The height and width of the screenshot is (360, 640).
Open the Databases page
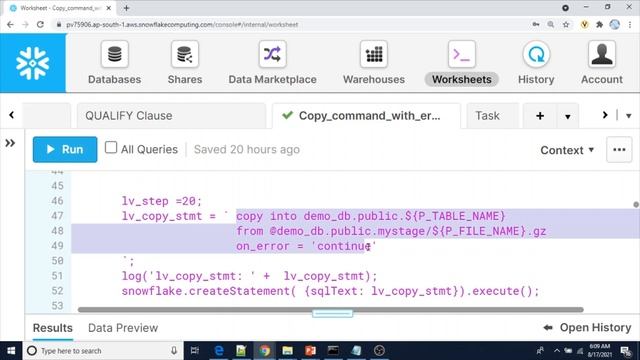(114, 63)
